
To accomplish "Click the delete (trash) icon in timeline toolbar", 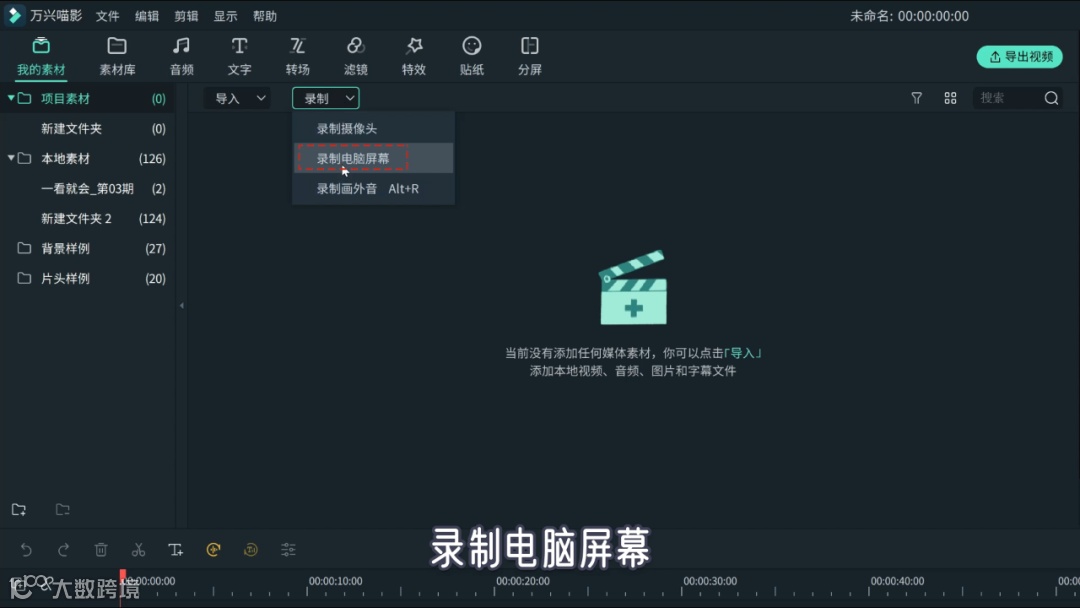I will 101,549.
